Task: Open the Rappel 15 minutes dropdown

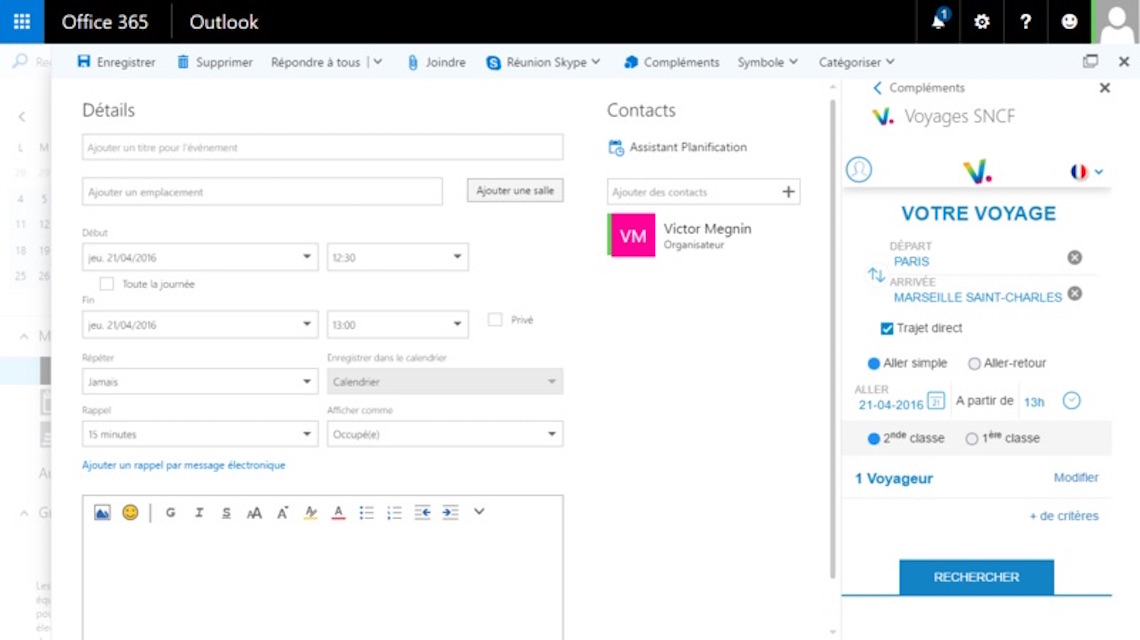Action: tap(200, 434)
